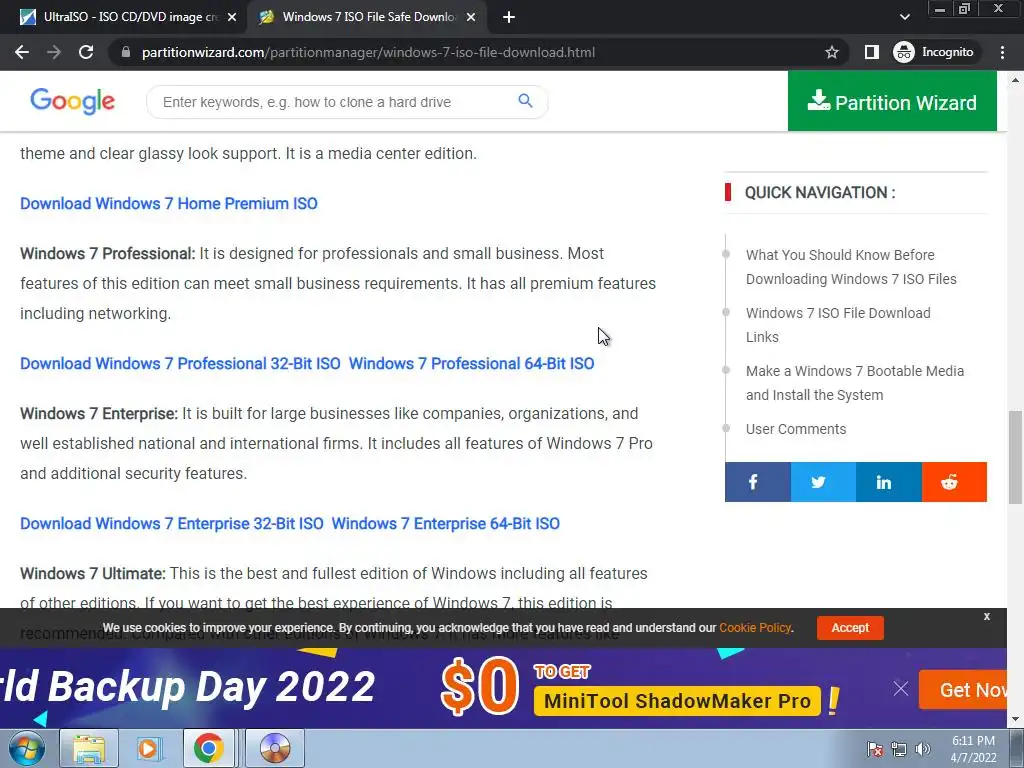
Task: Open the media player taskbar icon
Action: (x=149, y=748)
